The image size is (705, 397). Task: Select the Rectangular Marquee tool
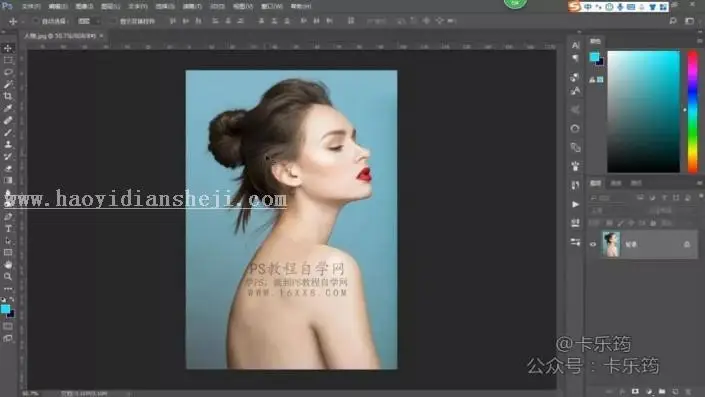pos(8,60)
